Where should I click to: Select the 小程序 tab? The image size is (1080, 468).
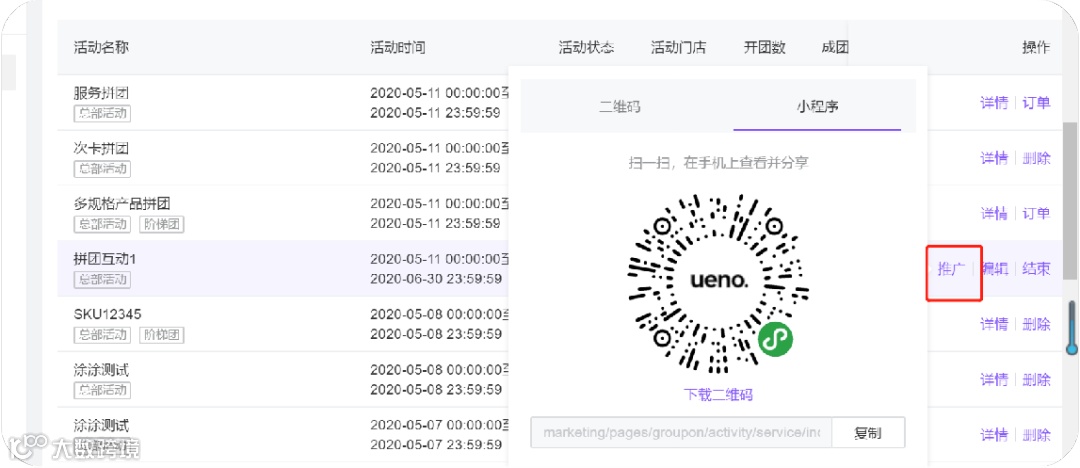coord(817,106)
